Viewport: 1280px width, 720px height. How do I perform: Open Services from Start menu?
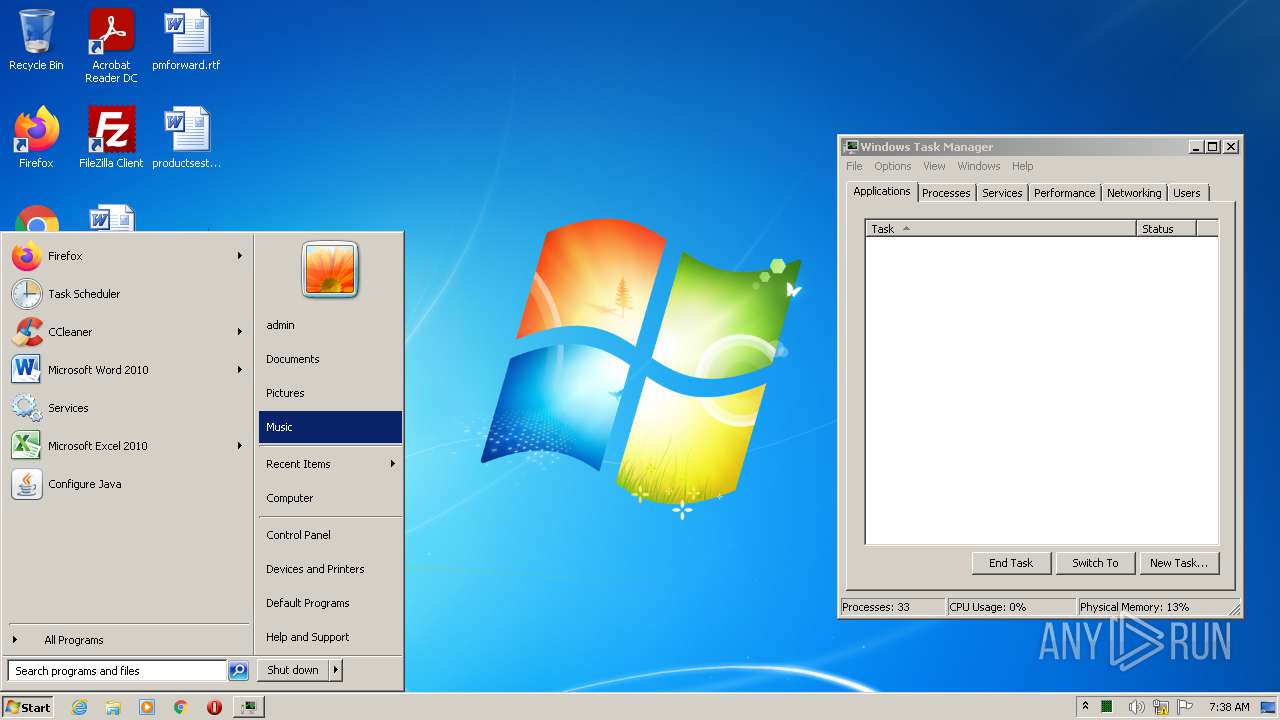pos(127,408)
